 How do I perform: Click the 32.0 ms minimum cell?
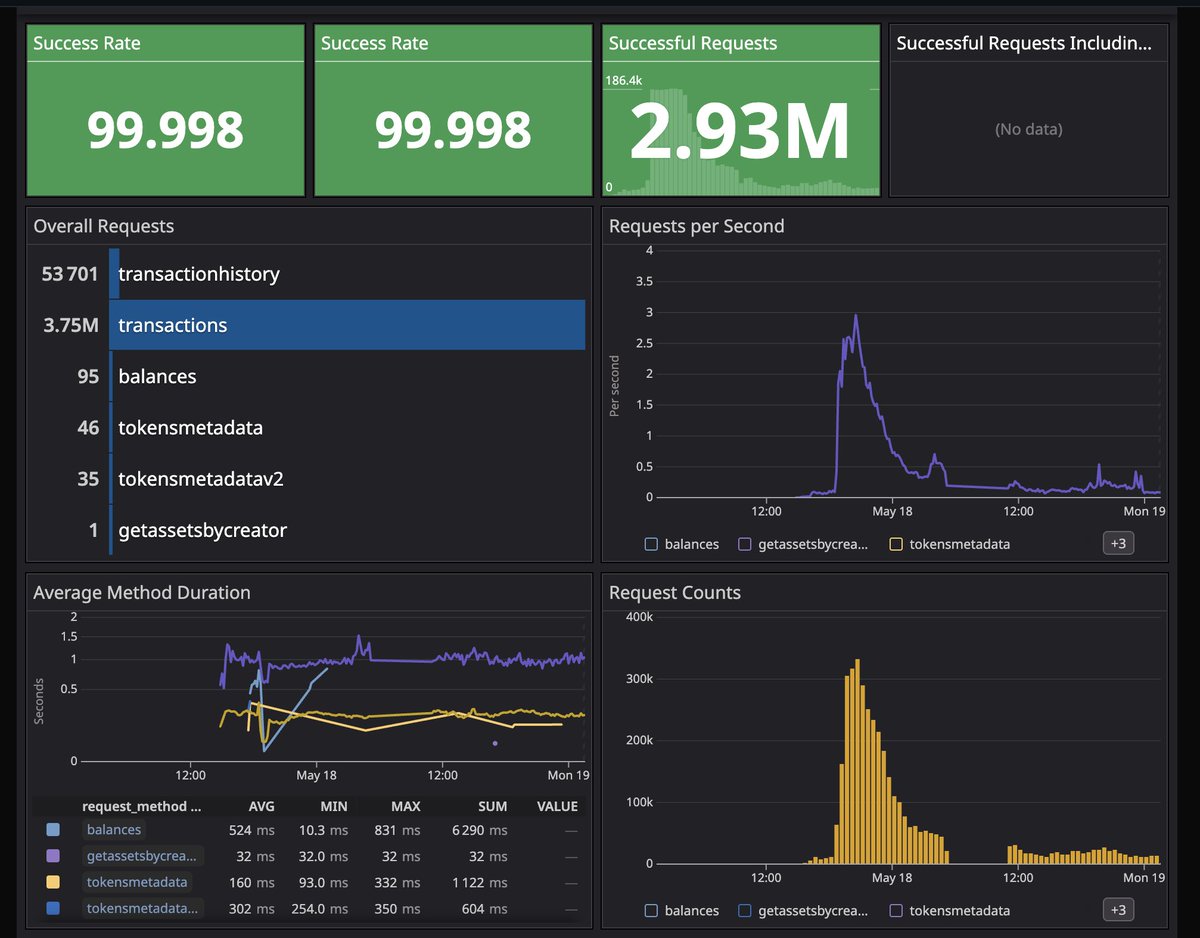pos(322,856)
